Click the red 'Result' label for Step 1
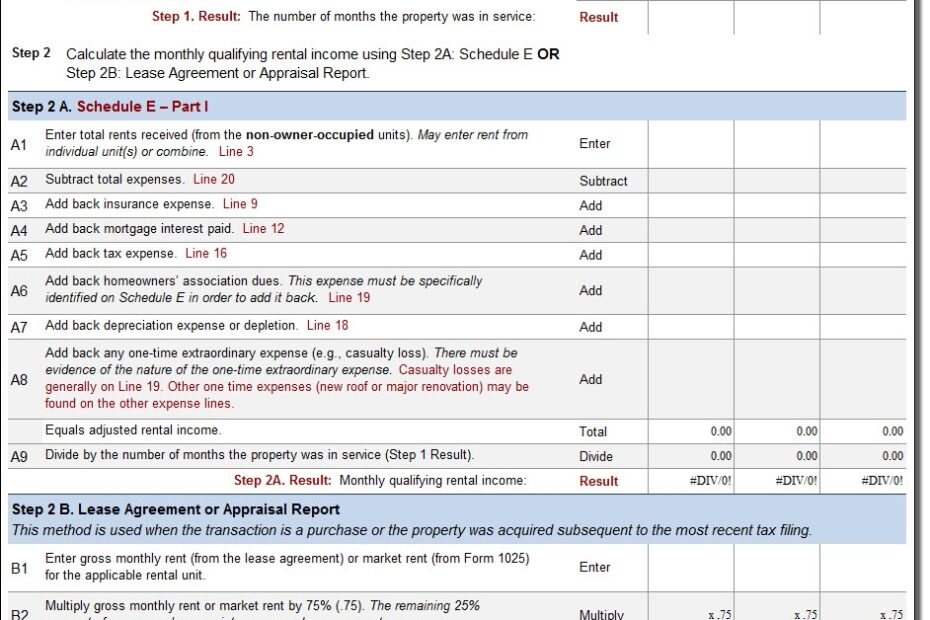The width and height of the screenshot is (930, 620). coord(598,18)
